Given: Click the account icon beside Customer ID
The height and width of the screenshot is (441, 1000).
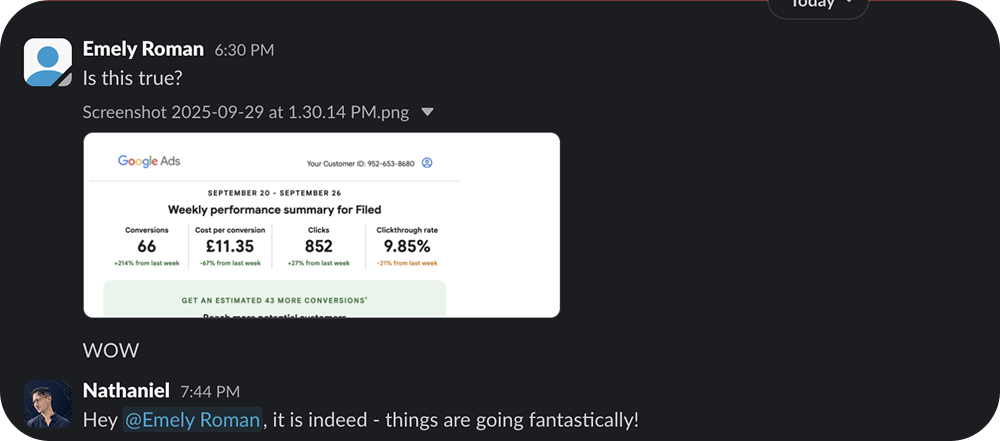Looking at the screenshot, I should pyautogui.click(x=427, y=162).
